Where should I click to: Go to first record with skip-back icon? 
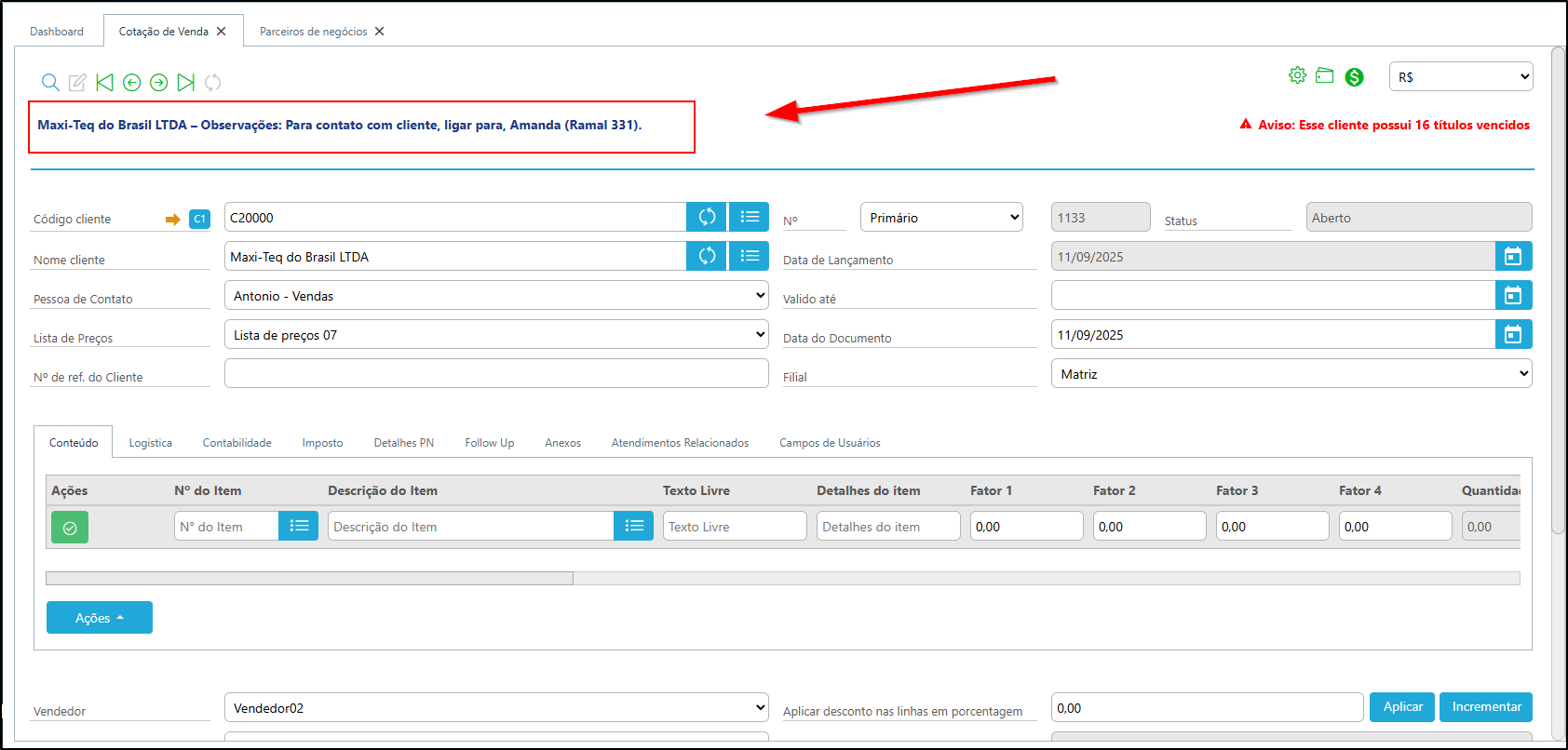point(104,83)
